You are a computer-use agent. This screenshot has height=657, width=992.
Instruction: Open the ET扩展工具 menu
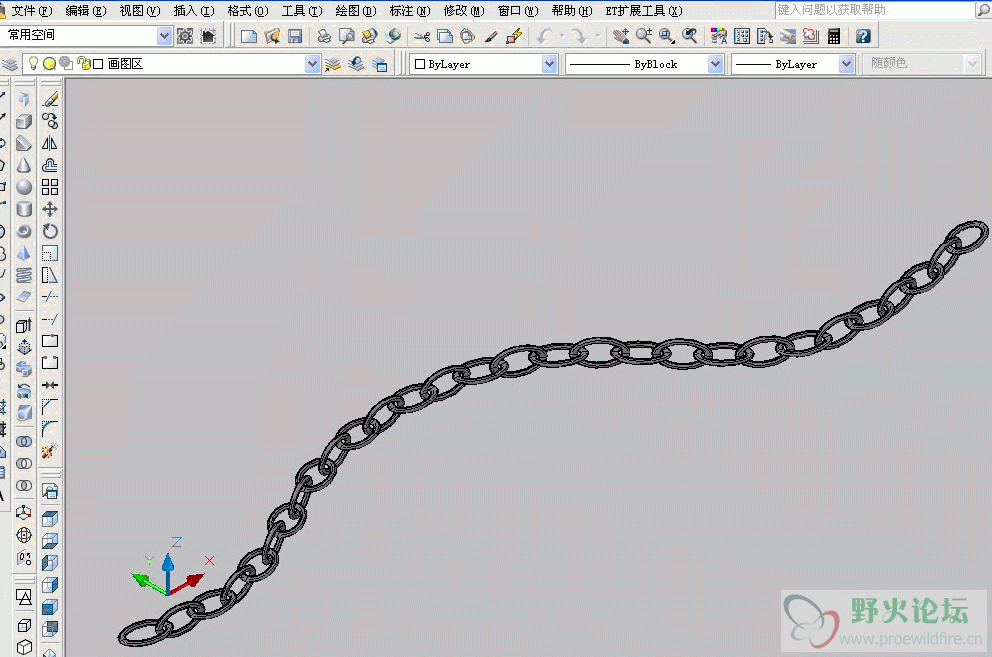pos(644,11)
